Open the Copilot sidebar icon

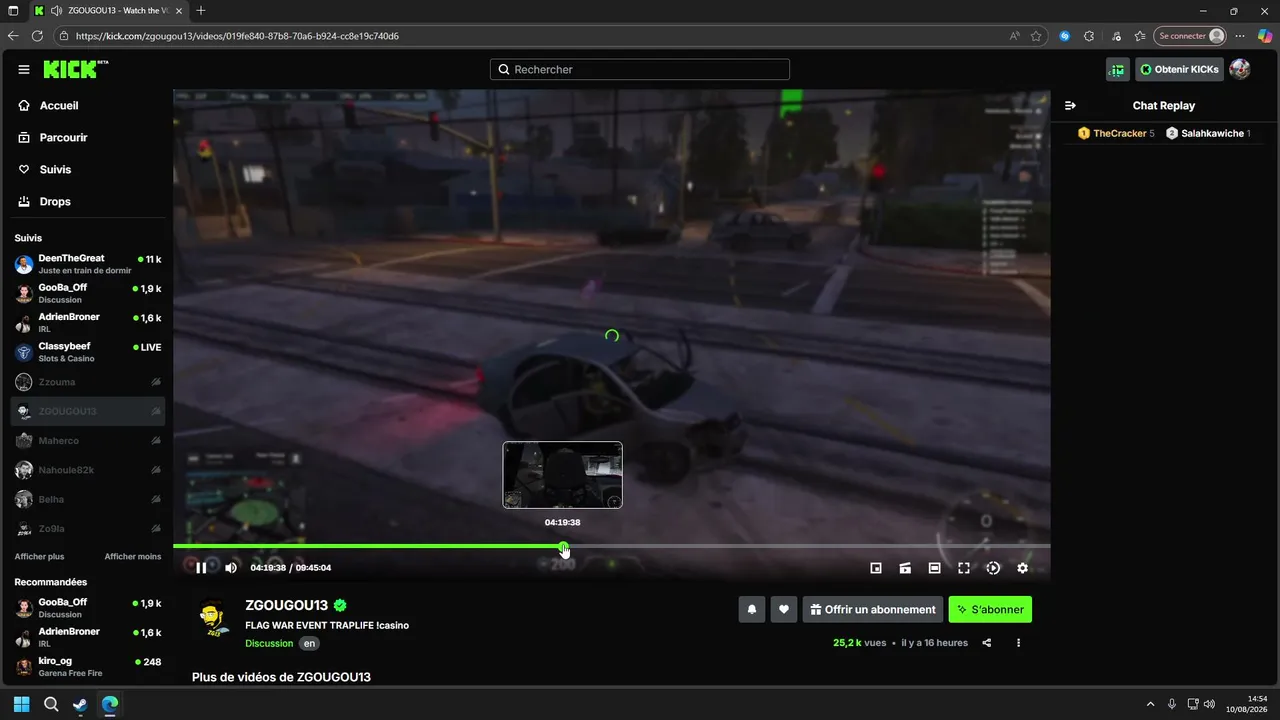tap(1265, 36)
